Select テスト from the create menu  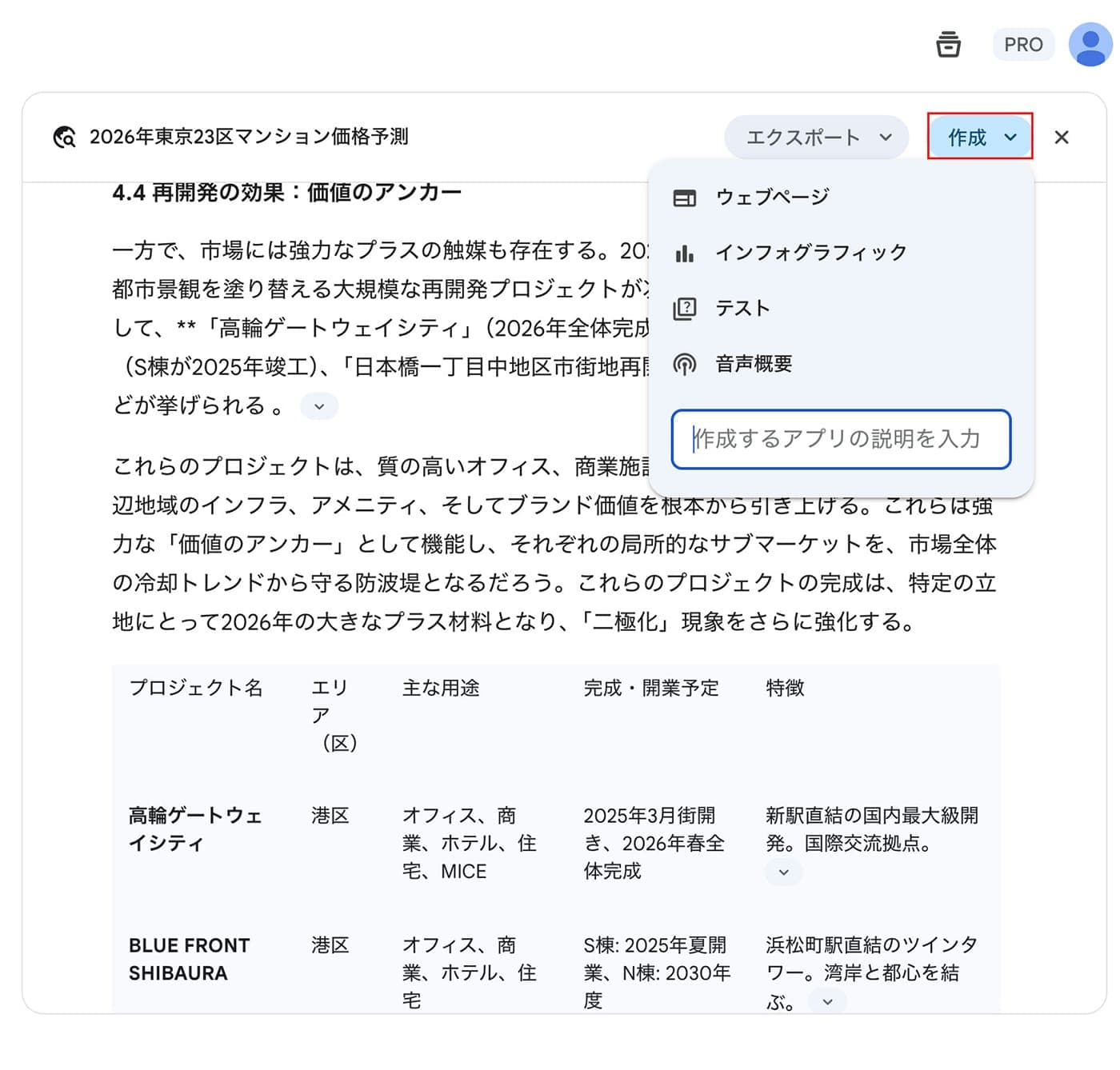[x=841, y=309]
